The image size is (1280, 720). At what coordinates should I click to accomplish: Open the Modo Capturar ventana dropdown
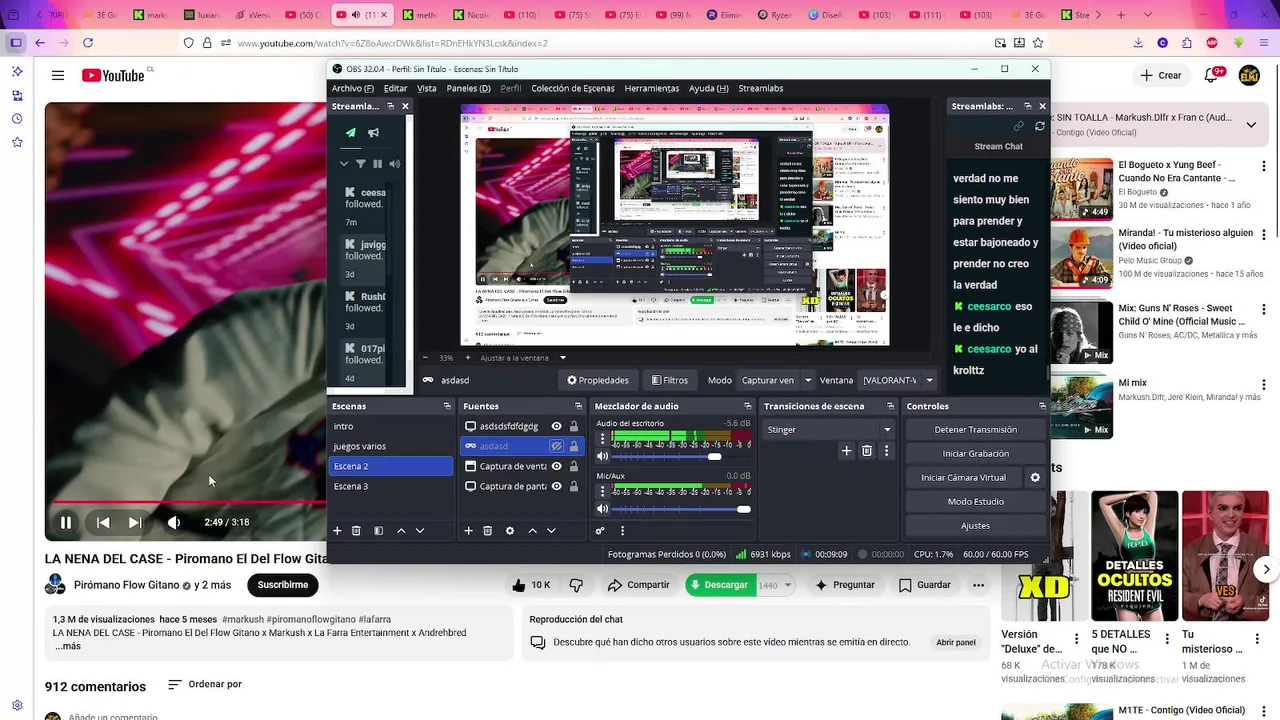tap(776, 380)
